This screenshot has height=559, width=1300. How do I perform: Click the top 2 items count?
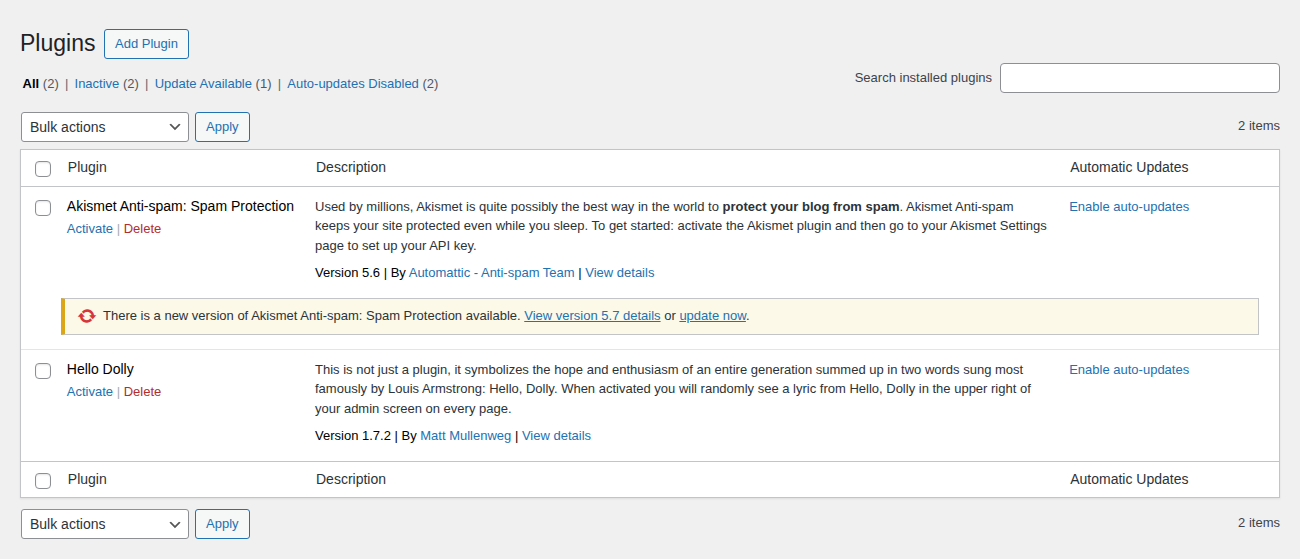point(1259,126)
